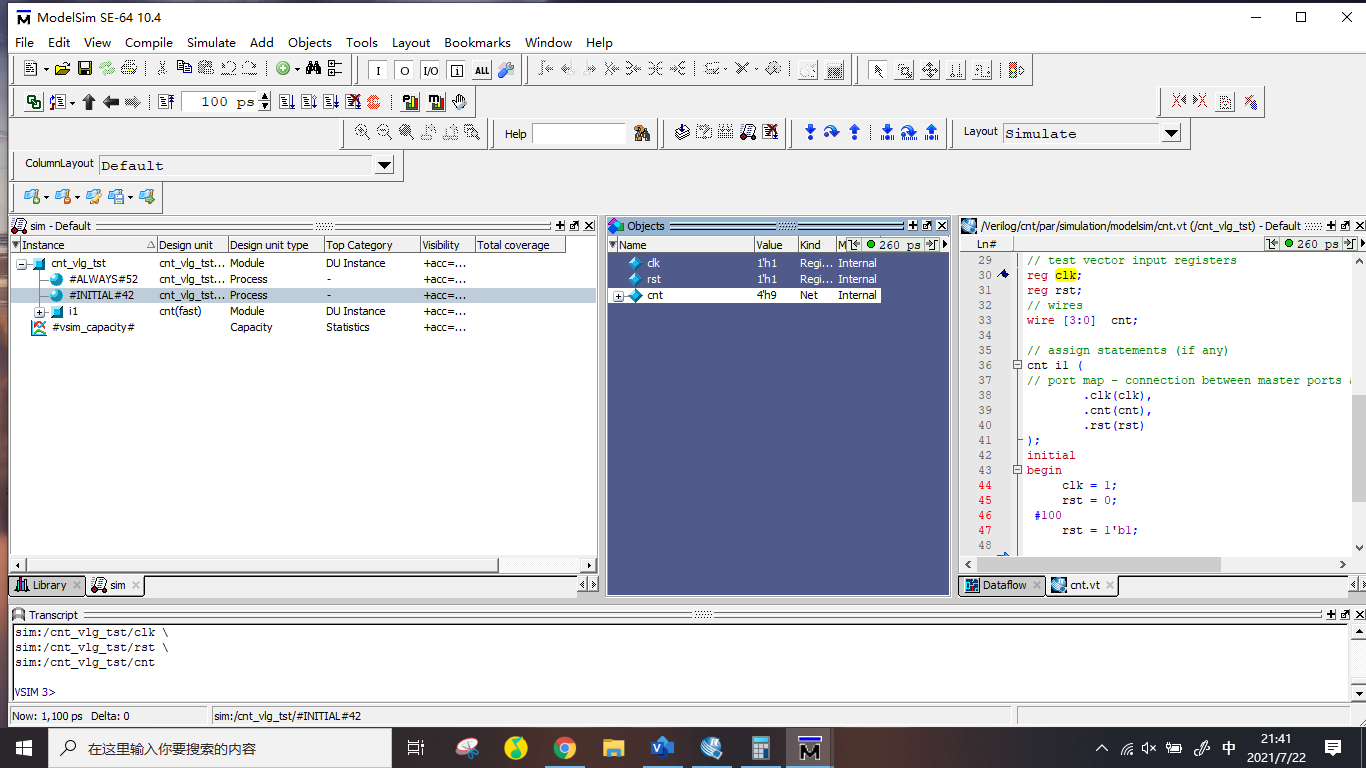
Task: Click the Help search binoculars icon
Action: coord(642,133)
